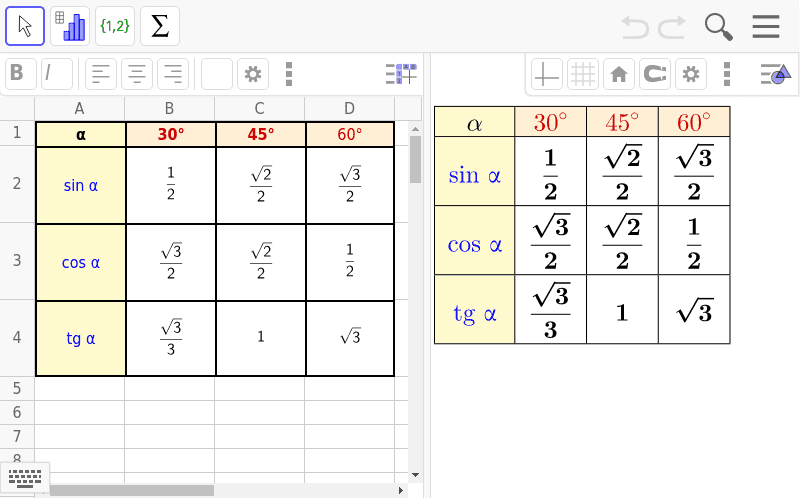This screenshot has width=800, height=500.
Task: Open the point capturing magnet option
Action: tap(655, 74)
